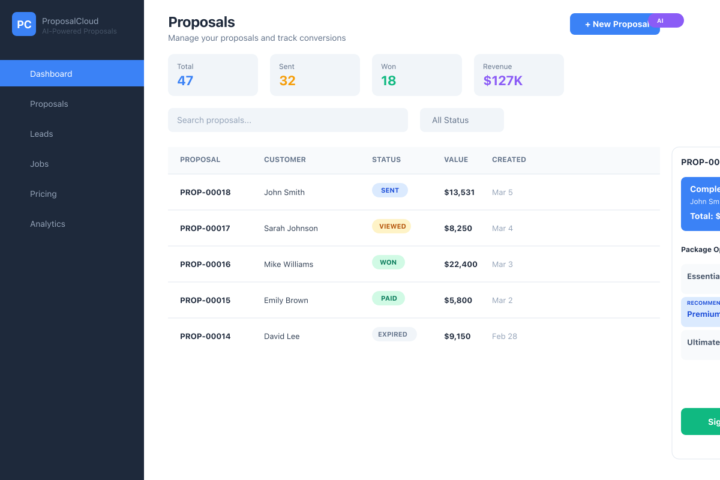Click the $22,400 value cell
Viewport: 720px width, 480px height.
click(x=461, y=264)
